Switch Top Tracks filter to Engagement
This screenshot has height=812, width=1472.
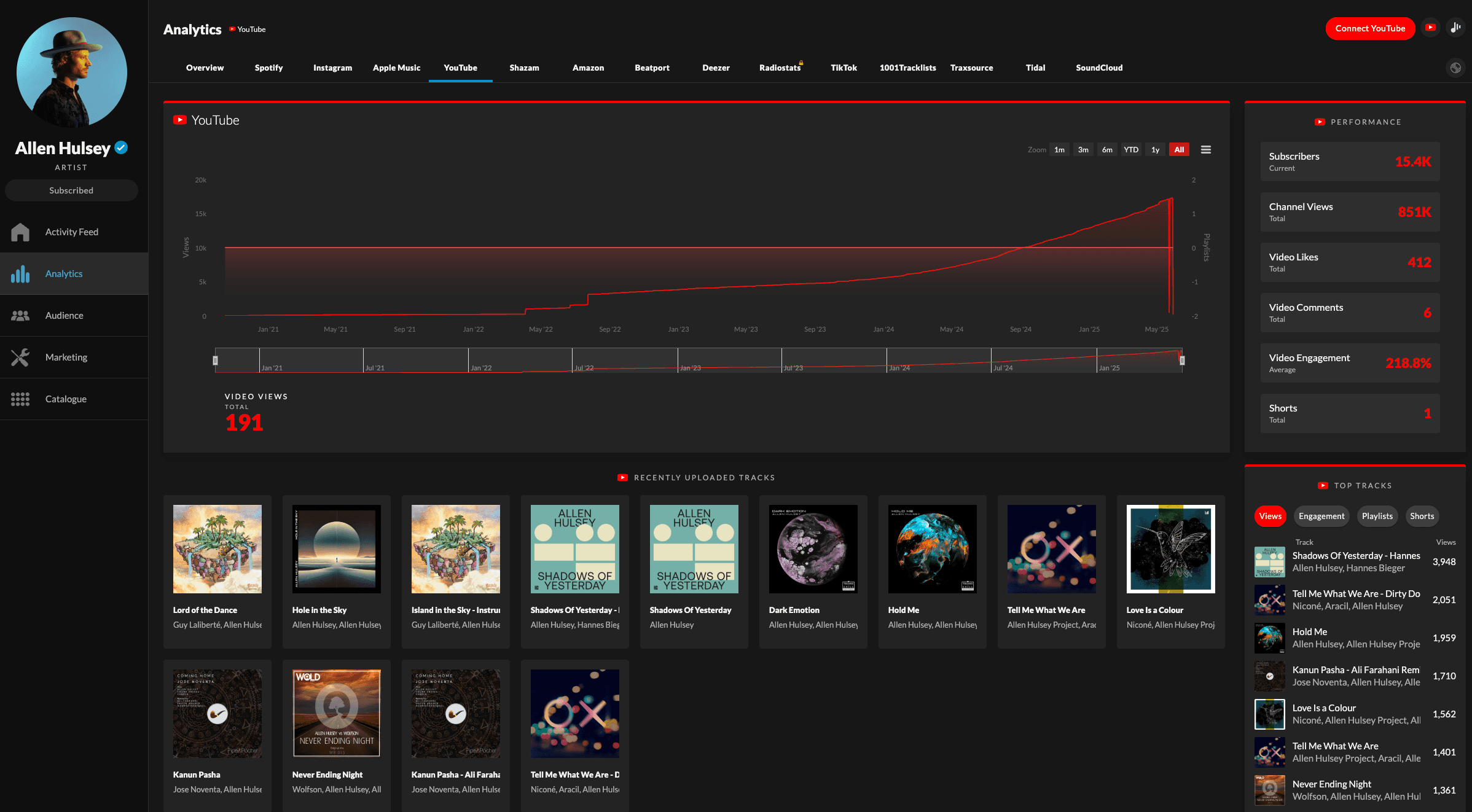1321,516
